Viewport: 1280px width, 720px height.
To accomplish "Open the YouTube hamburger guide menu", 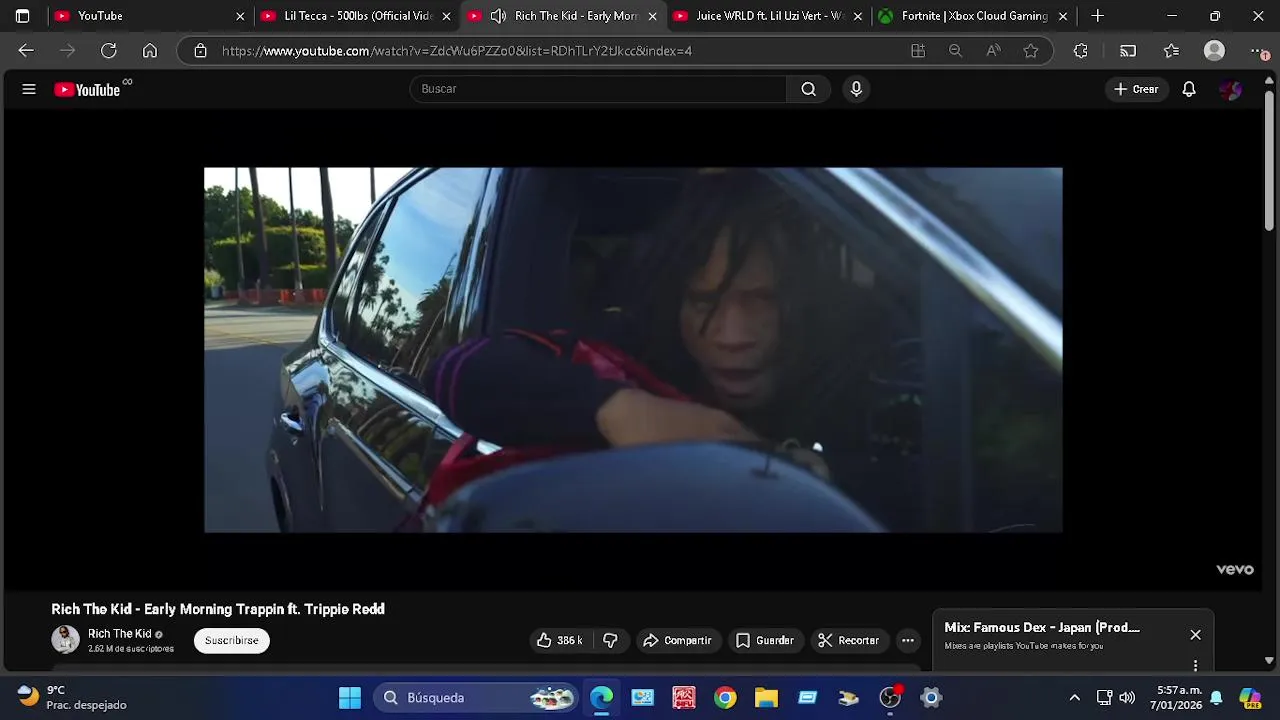I will [29, 89].
